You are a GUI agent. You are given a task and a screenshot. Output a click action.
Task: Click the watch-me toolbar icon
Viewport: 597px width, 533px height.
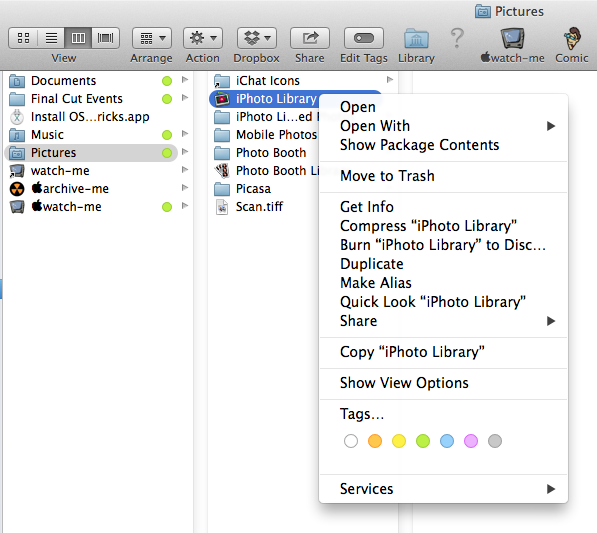[x=512, y=38]
